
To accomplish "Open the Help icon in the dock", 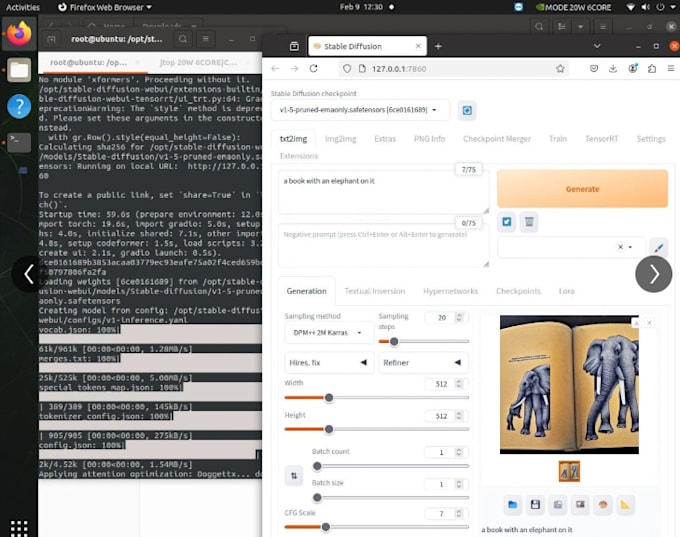I will coord(19,106).
